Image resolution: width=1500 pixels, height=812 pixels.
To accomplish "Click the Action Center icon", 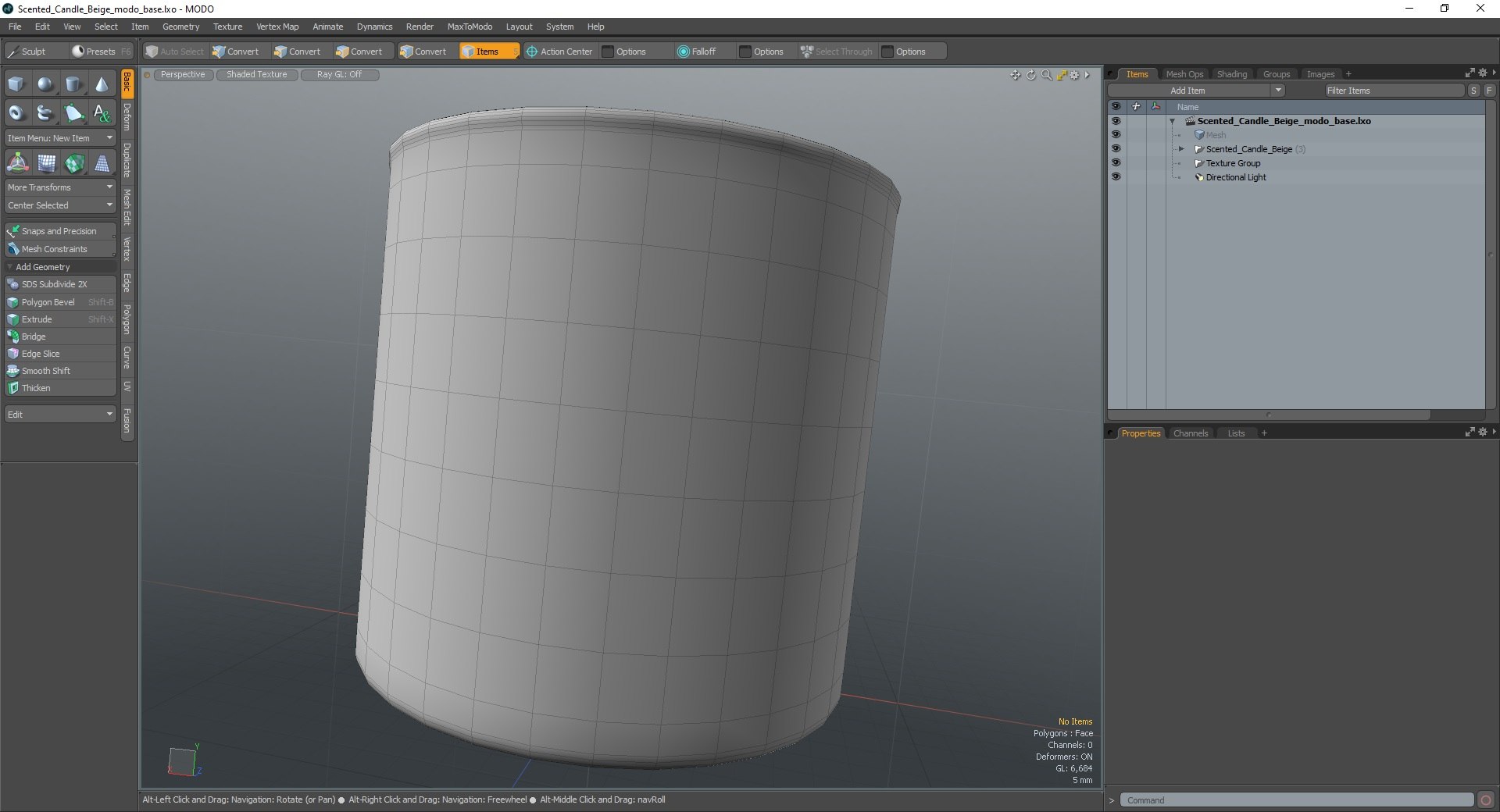I will [532, 52].
